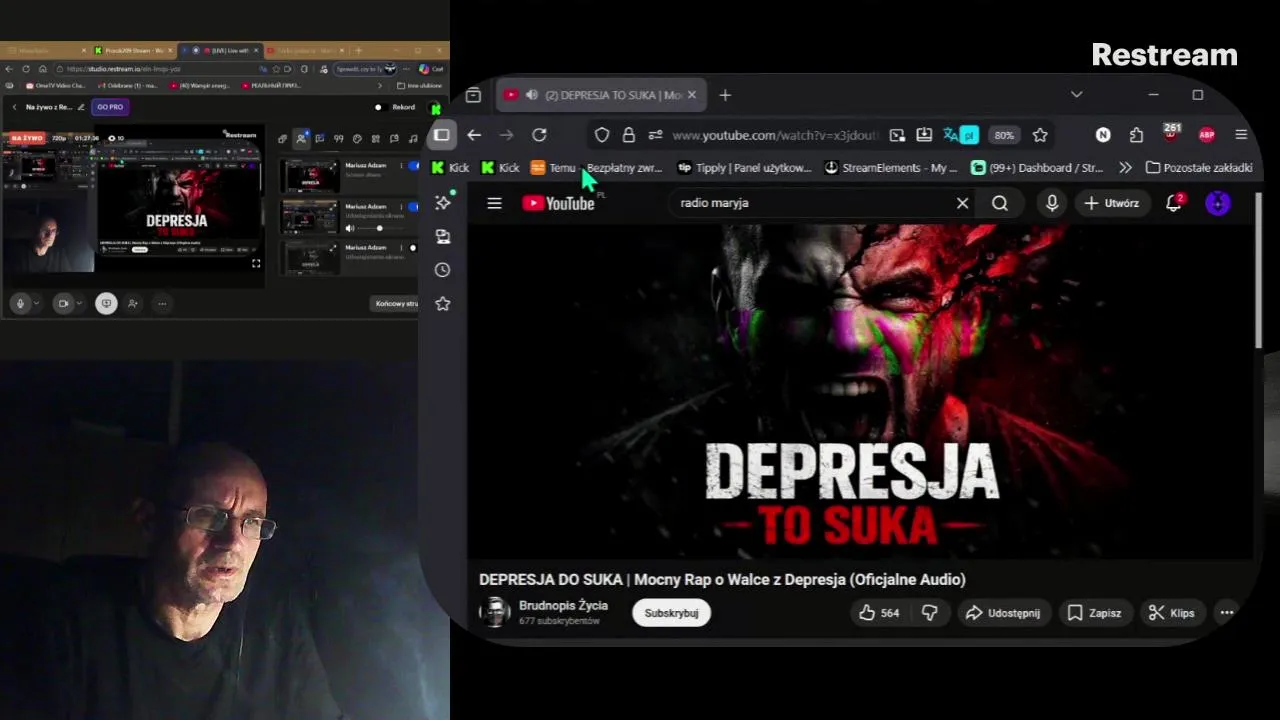Reload the YouTube page
1280x720 pixels.
[539, 135]
